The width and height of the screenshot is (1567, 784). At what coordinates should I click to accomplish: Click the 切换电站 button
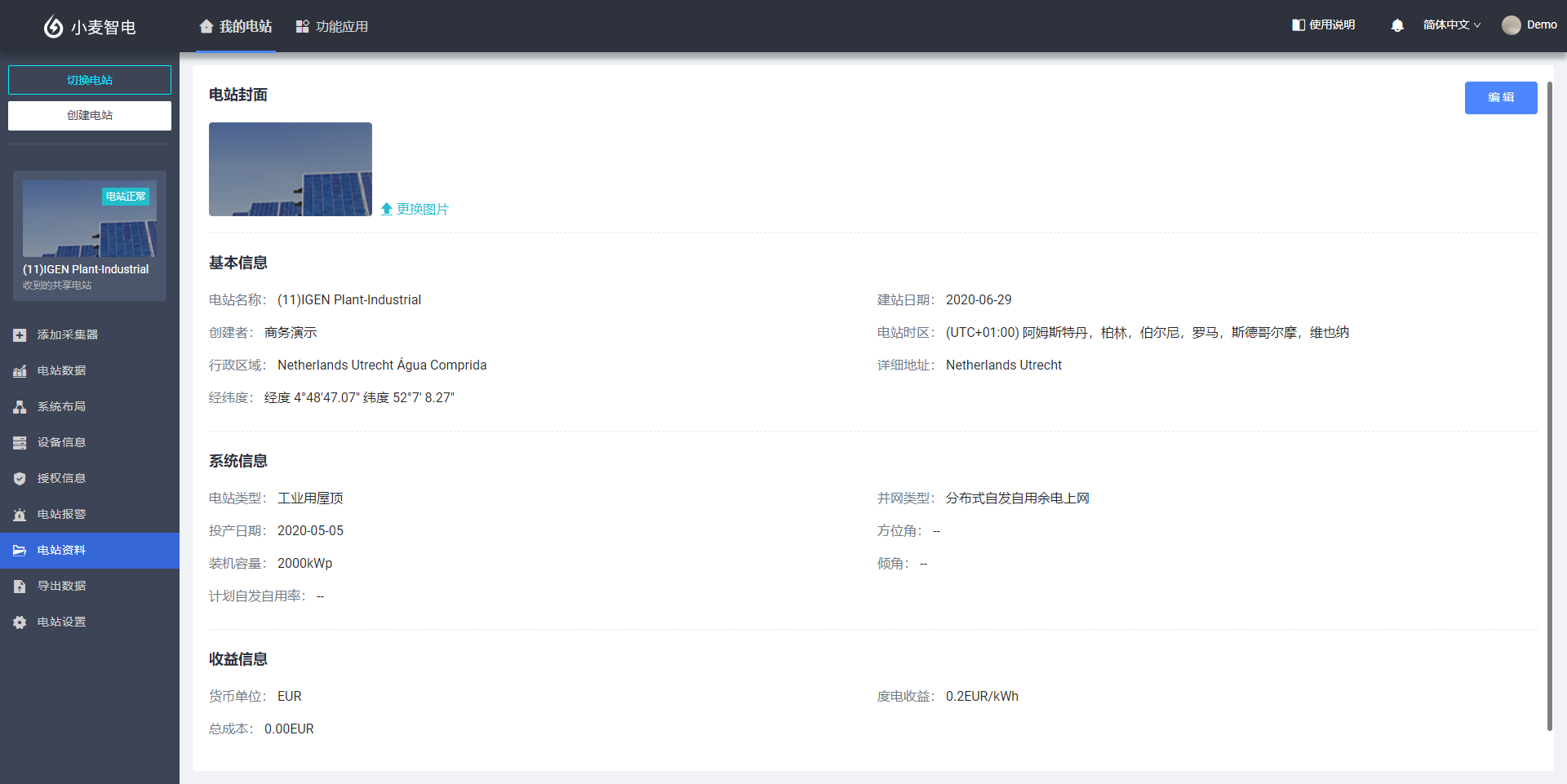pyautogui.click(x=90, y=80)
